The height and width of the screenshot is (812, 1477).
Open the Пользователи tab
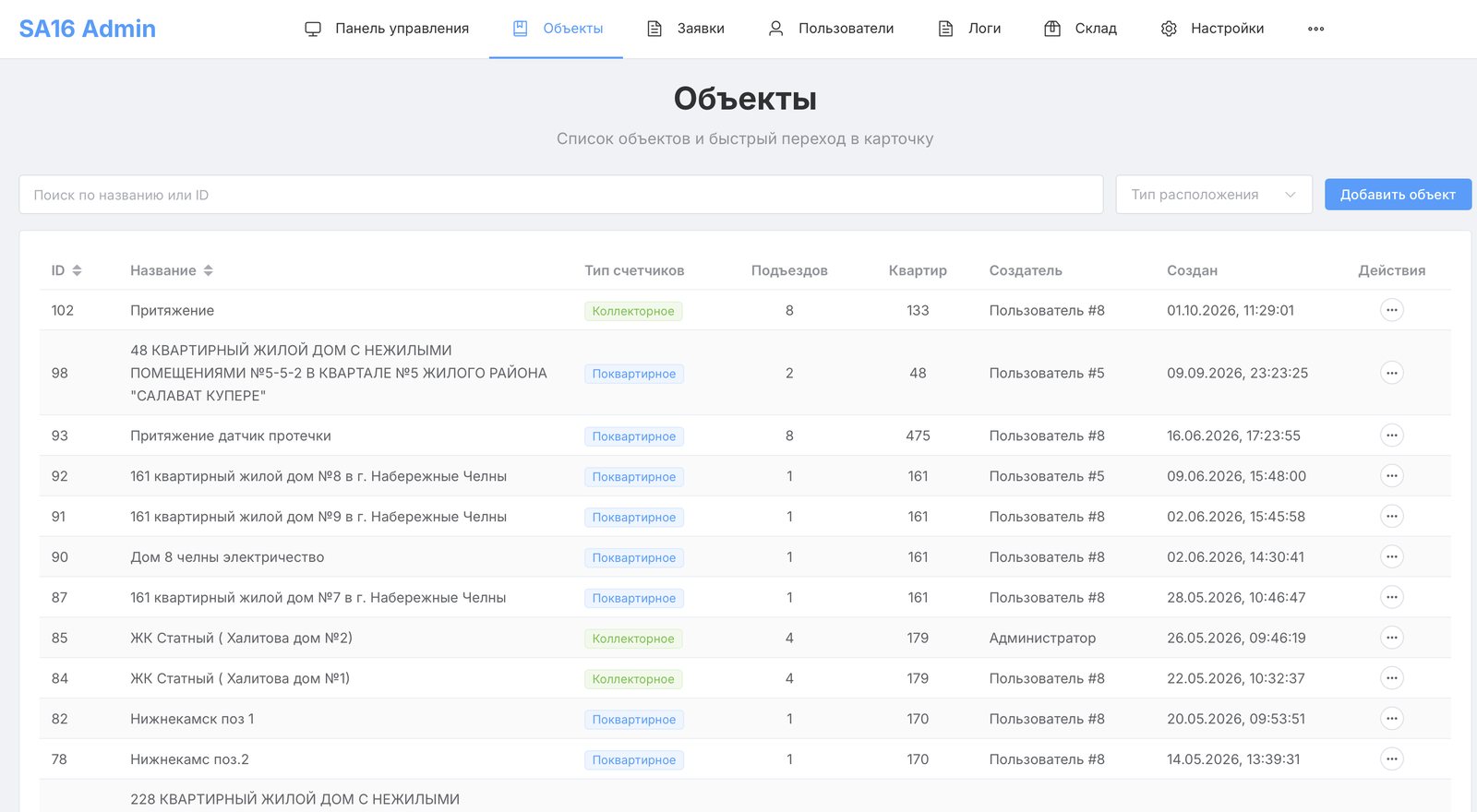[x=831, y=29]
